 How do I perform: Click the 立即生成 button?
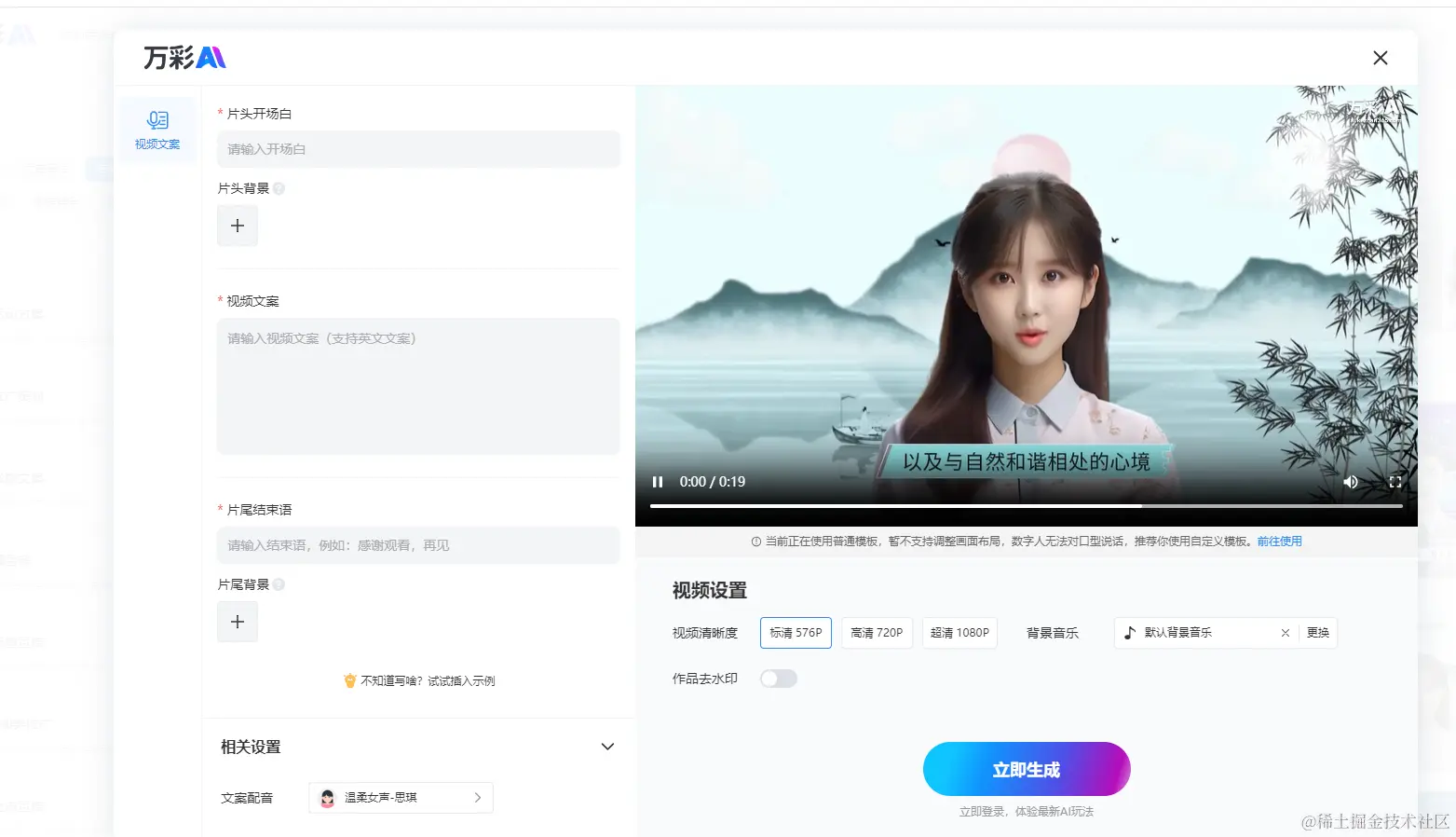click(1027, 769)
